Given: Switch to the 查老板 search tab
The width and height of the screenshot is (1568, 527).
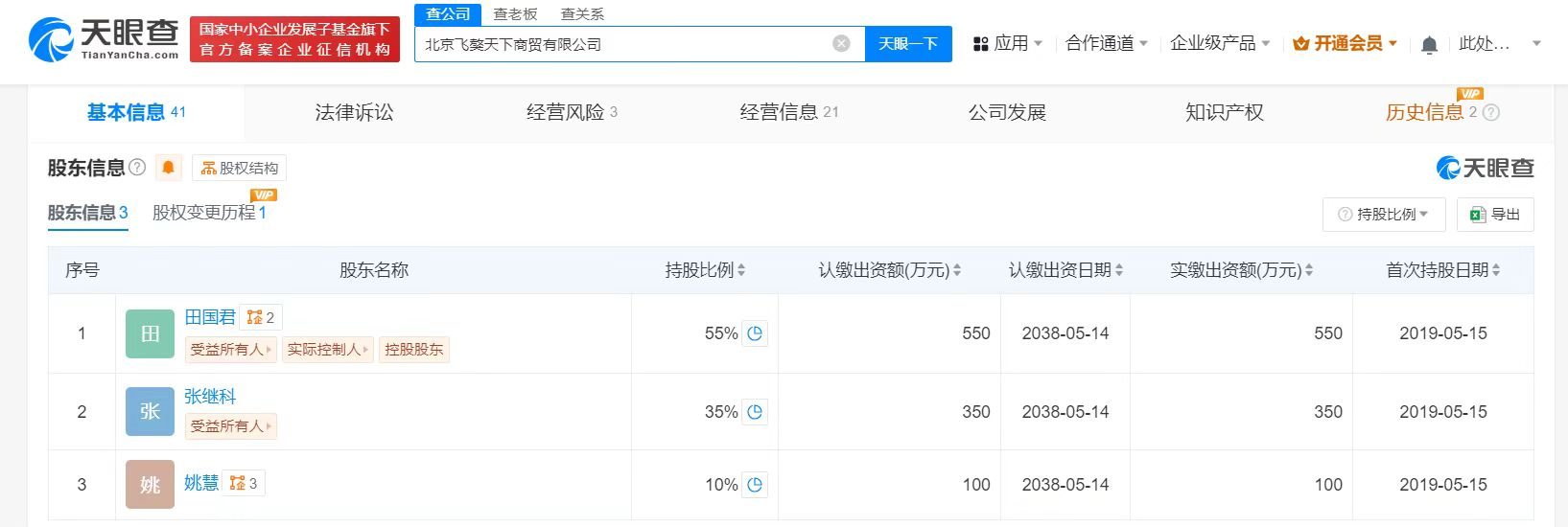Looking at the screenshot, I should [515, 13].
